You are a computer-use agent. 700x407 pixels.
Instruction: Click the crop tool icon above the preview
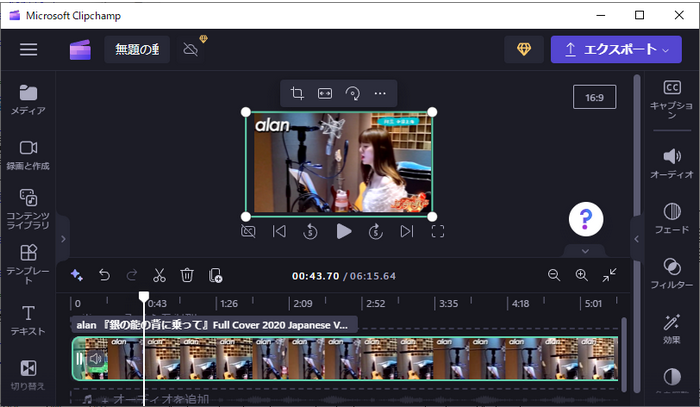[x=297, y=93]
